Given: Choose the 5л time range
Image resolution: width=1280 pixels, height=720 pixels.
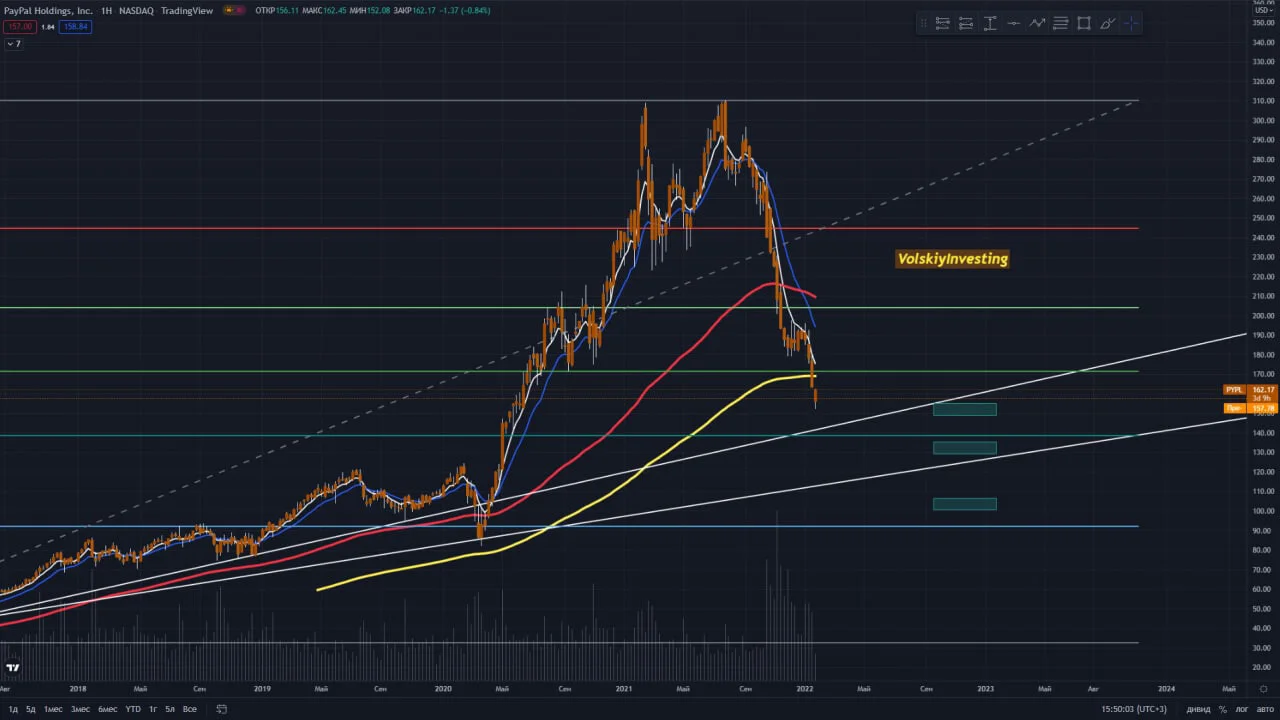Looking at the screenshot, I should 170,709.
